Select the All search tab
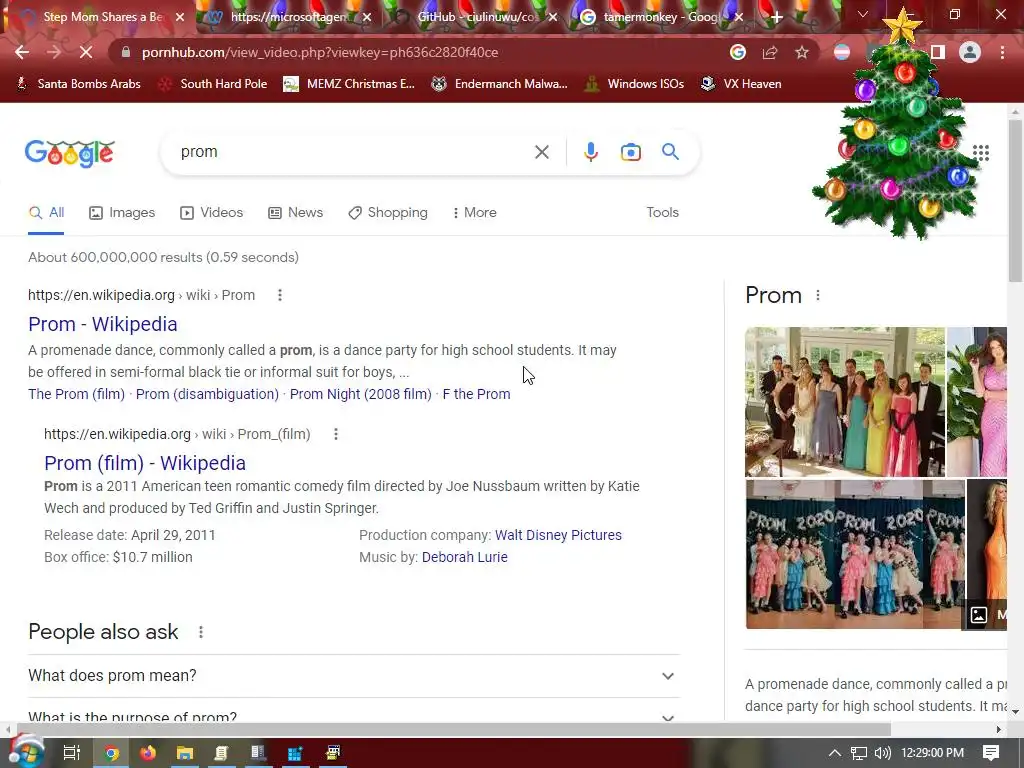1024x768 pixels. point(46,213)
